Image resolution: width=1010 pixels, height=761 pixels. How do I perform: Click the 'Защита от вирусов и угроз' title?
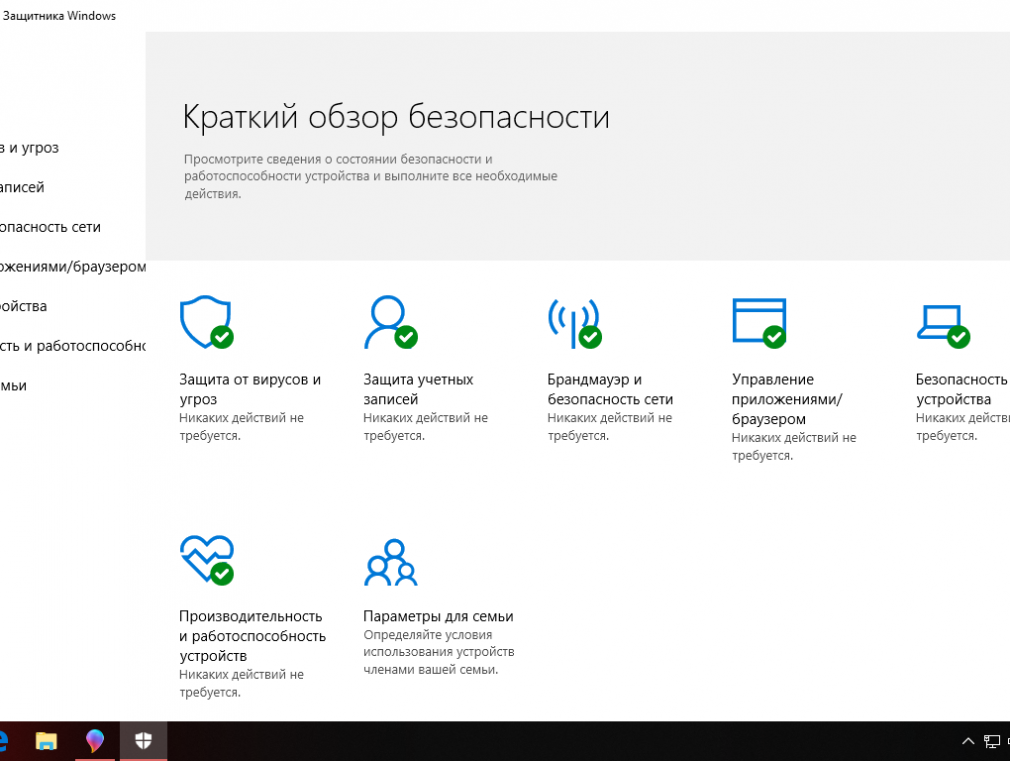[250, 389]
